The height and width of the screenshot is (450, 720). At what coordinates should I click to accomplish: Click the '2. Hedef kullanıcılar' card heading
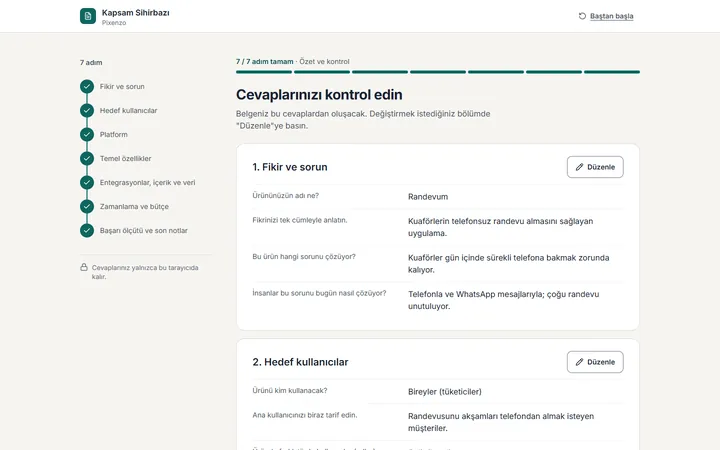coord(300,362)
